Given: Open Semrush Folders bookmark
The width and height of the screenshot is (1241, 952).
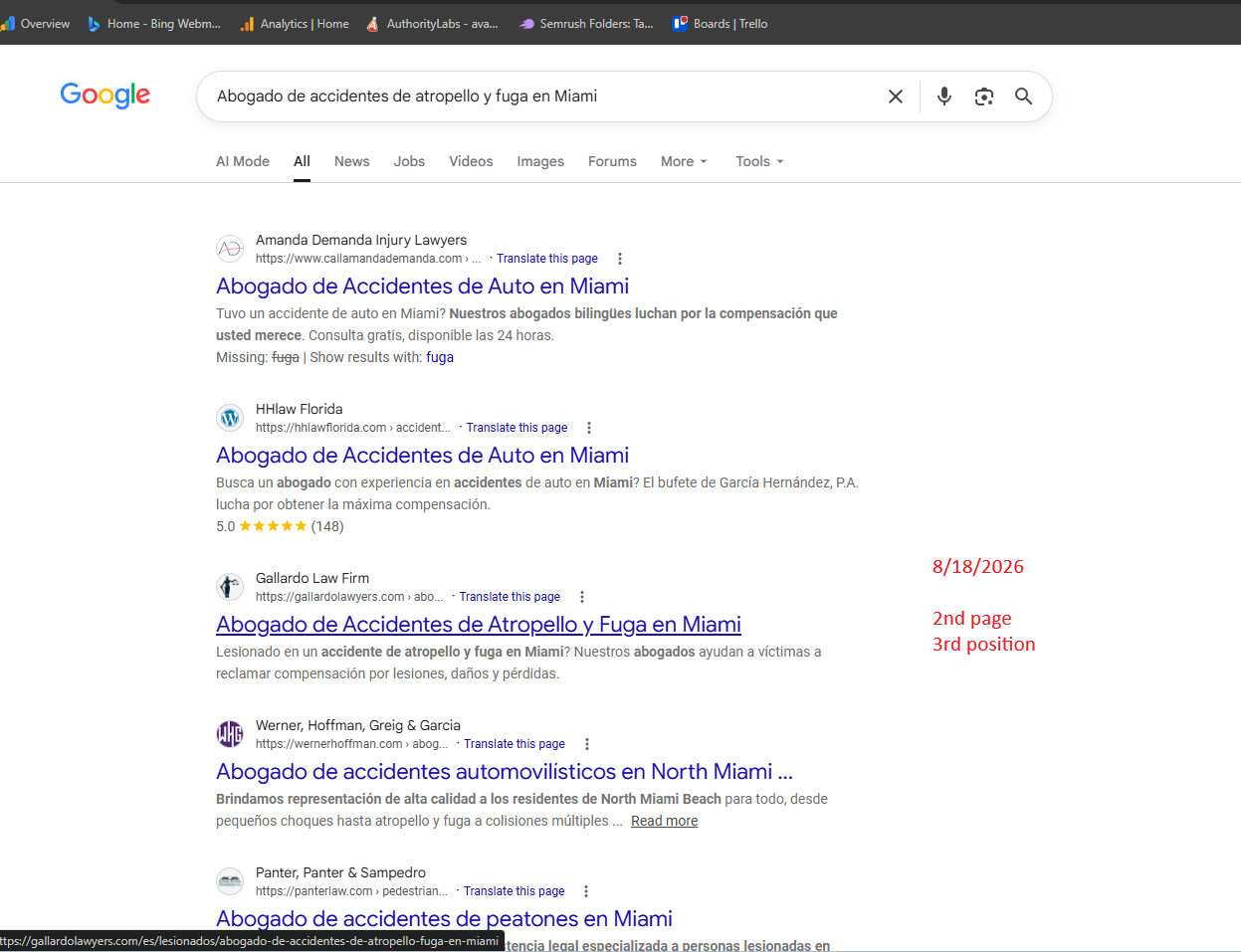Looking at the screenshot, I should click(x=586, y=24).
